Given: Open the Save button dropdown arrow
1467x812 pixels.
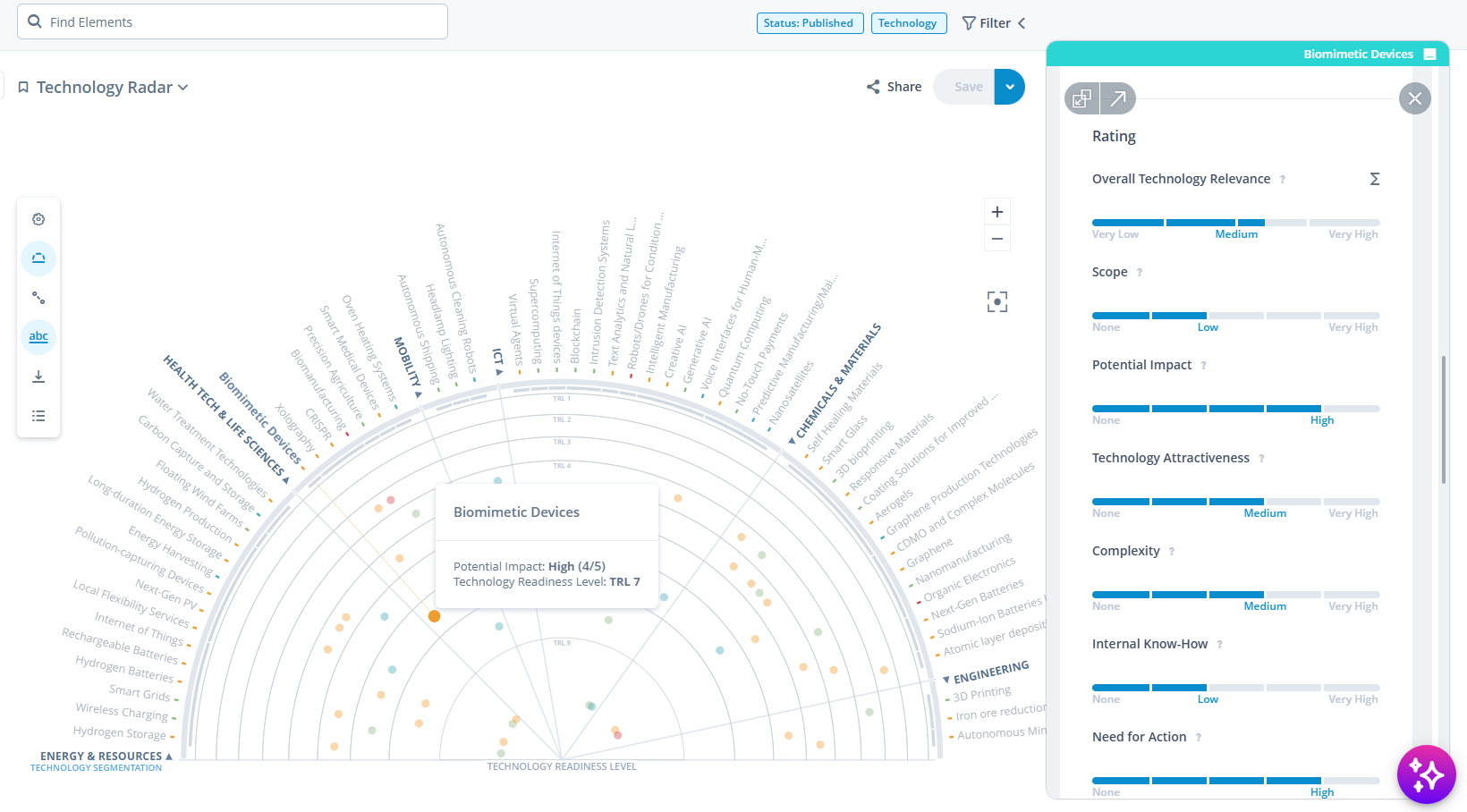Looking at the screenshot, I should 1009,87.
